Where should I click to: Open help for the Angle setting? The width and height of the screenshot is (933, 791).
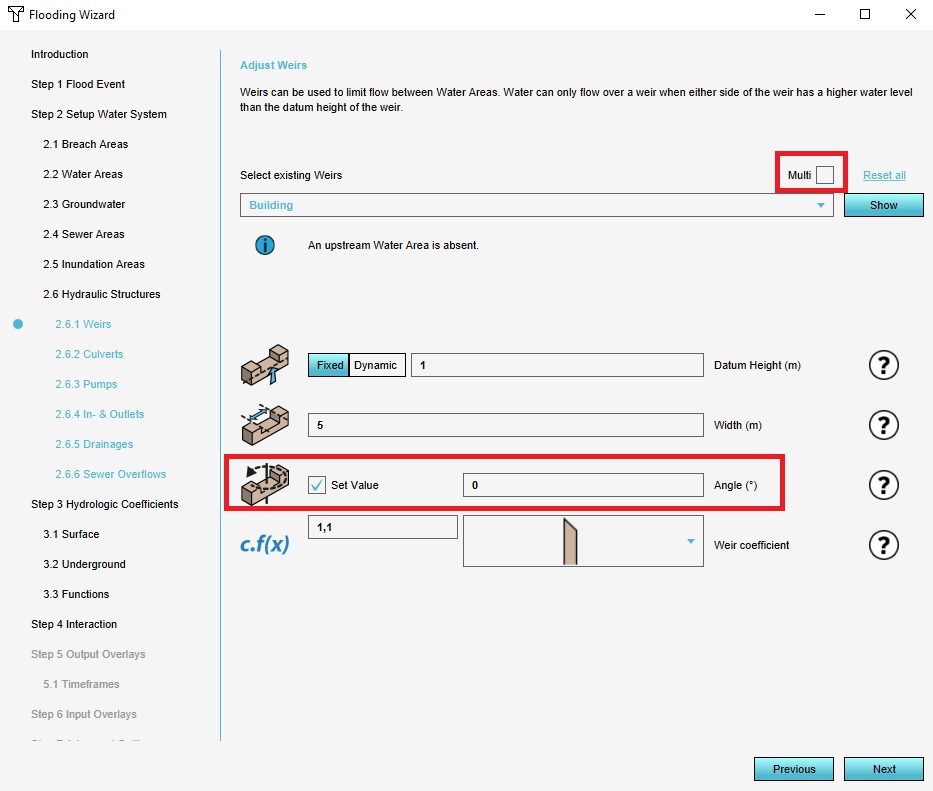(883, 486)
